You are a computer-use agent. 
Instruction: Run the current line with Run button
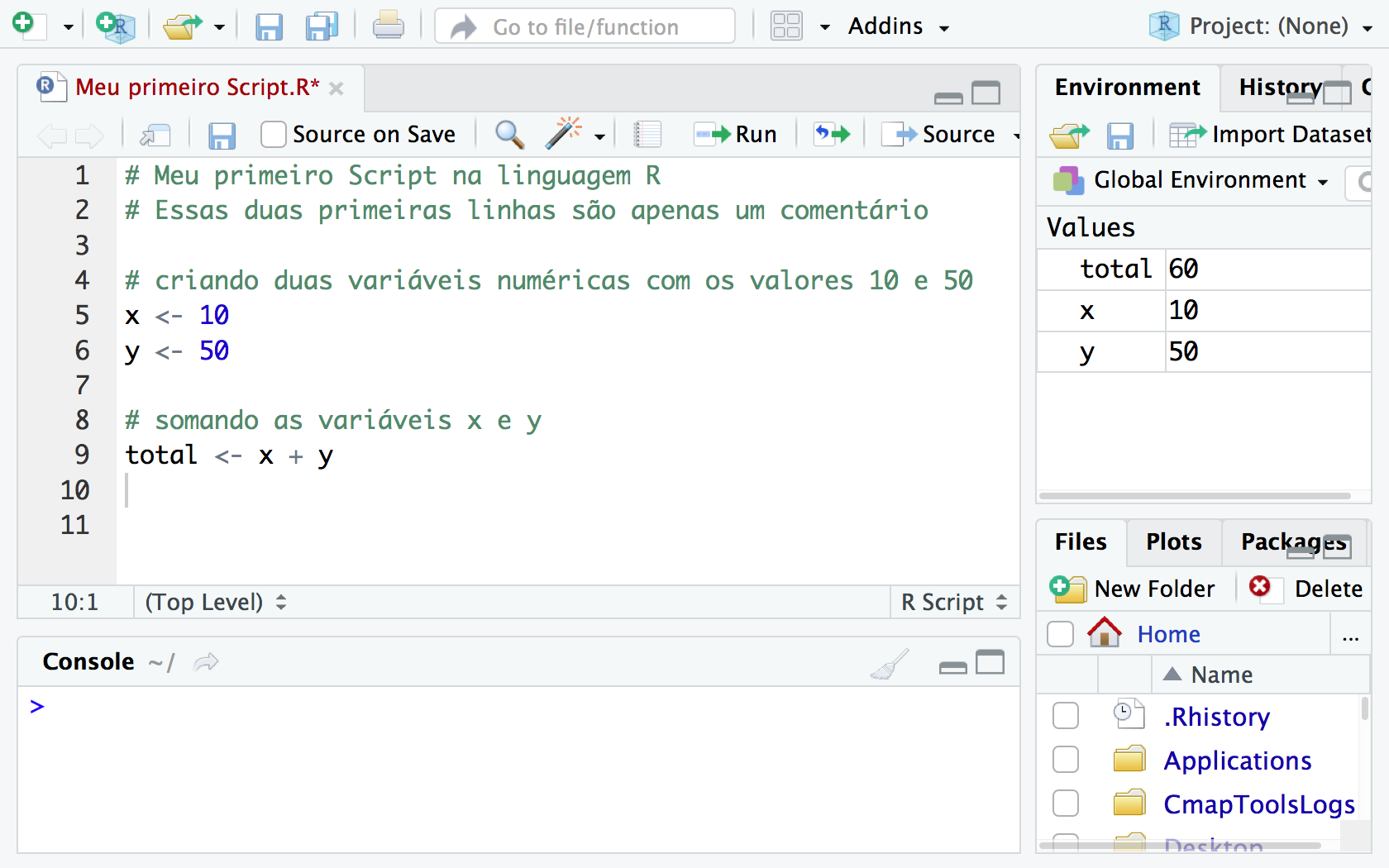click(735, 134)
